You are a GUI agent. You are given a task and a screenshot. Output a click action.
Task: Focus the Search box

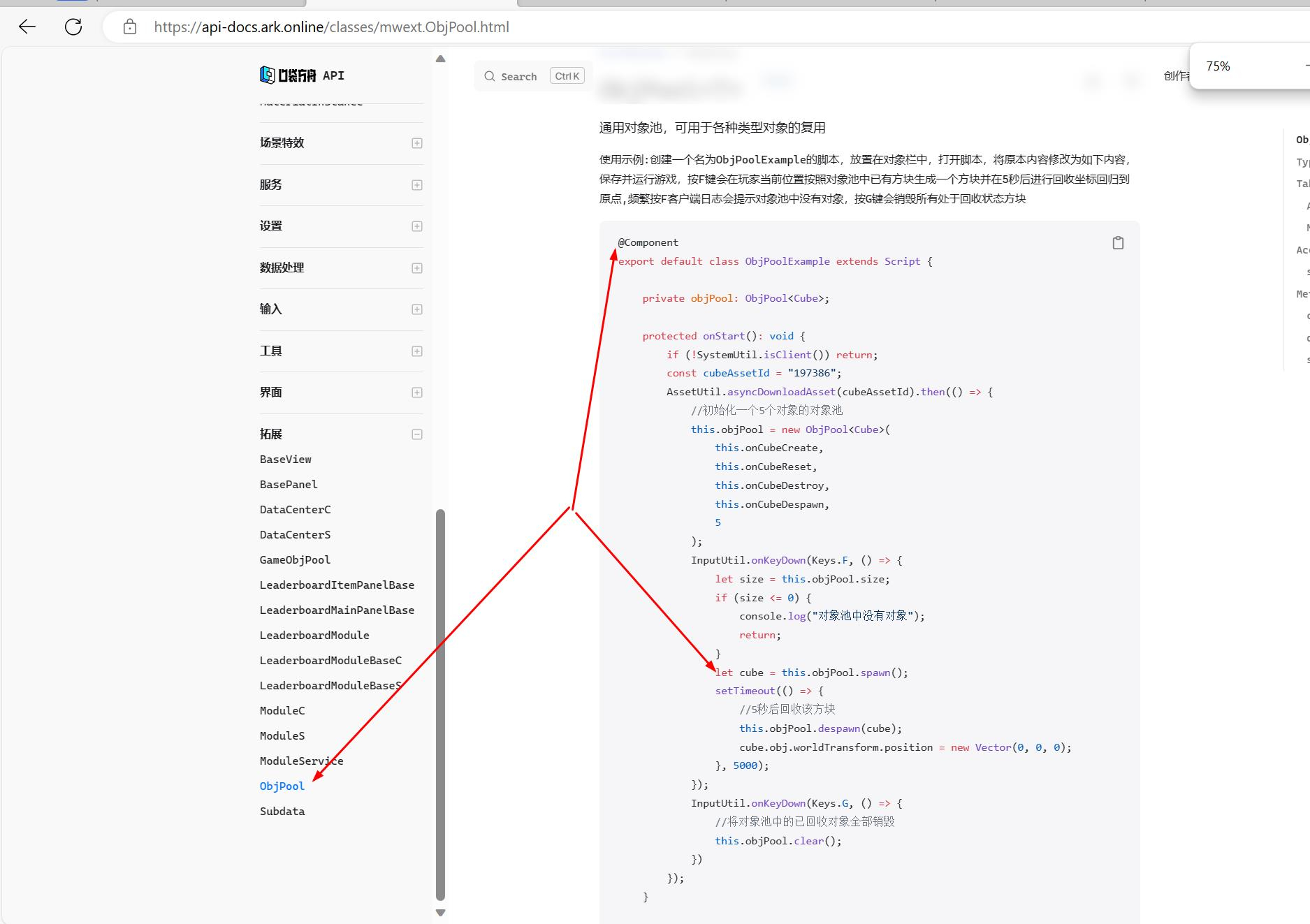[x=533, y=76]
